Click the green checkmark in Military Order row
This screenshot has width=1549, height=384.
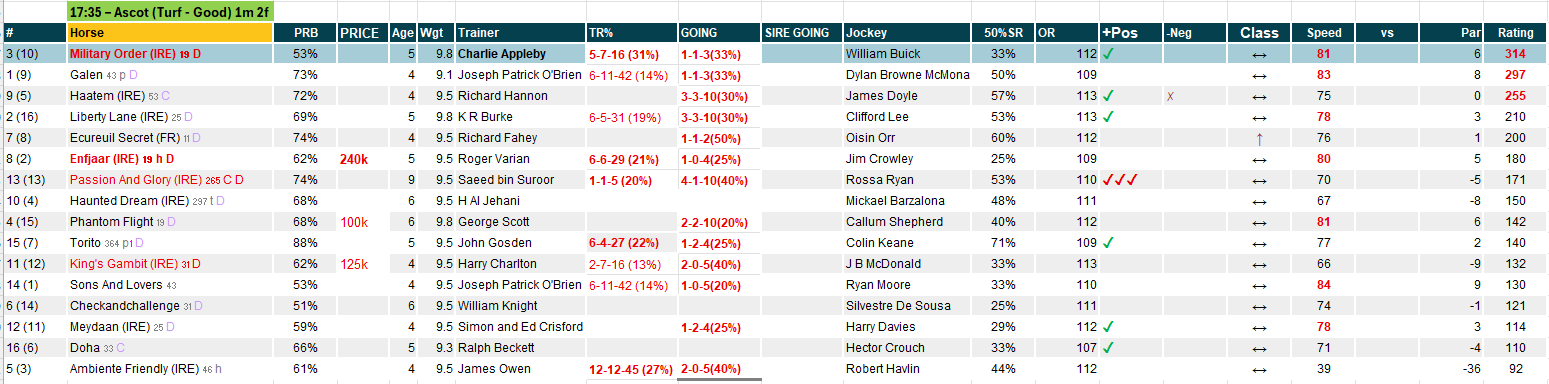click(x=1108, y=54)
